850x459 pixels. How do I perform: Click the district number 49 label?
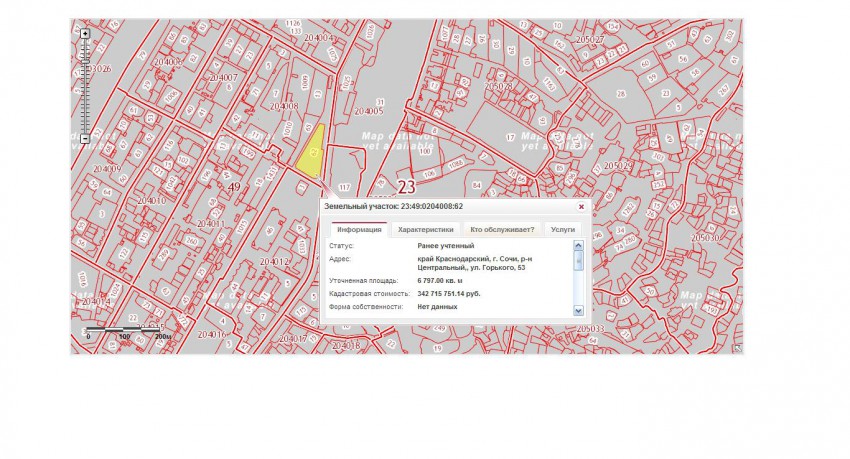pos(234,186)
